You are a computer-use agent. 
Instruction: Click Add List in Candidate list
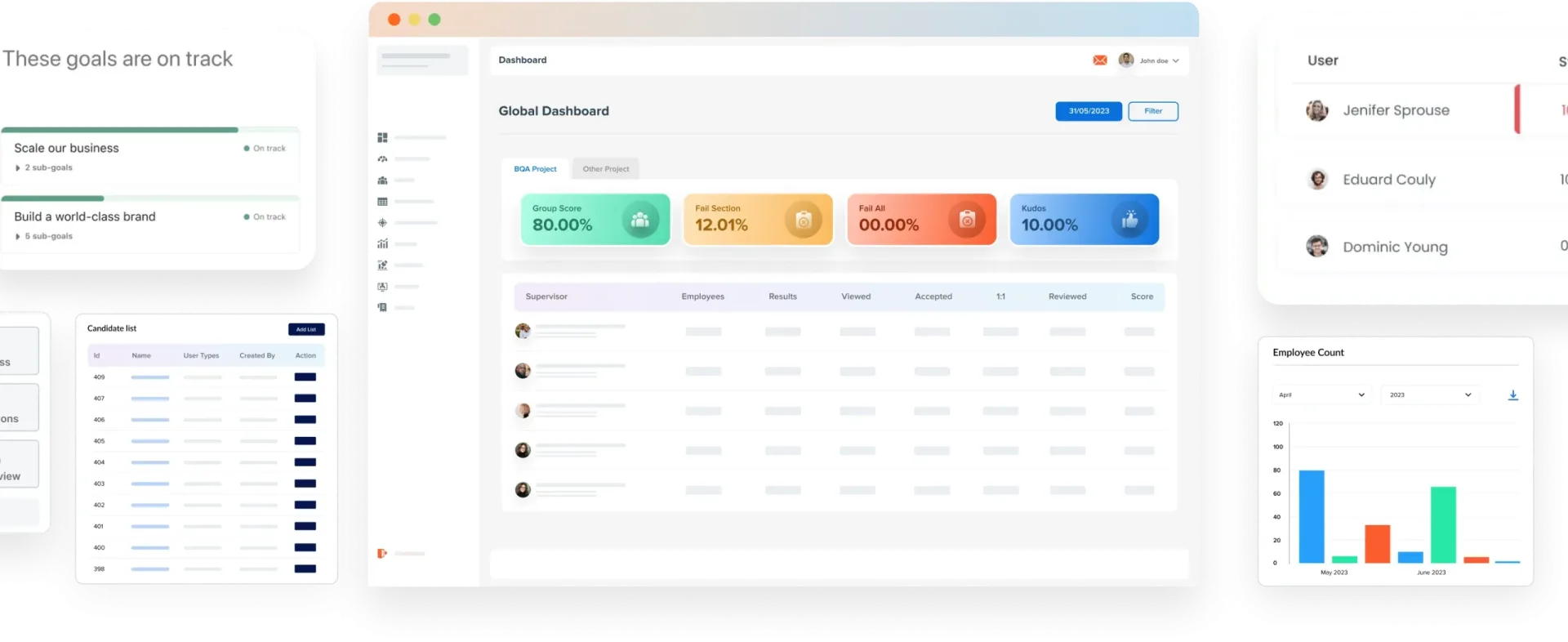pos(306,329)
